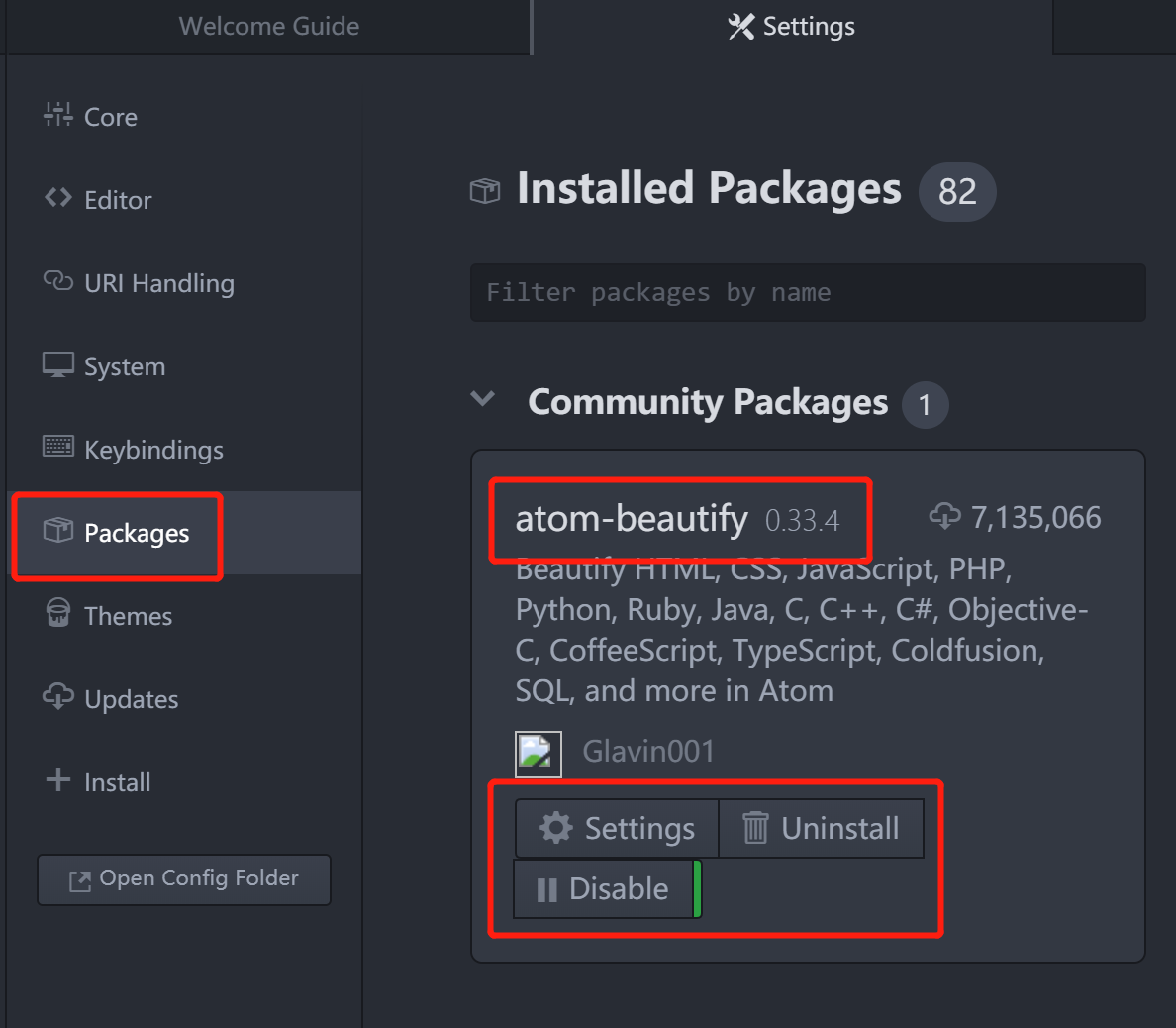Click the Keybindings keyboard icon

[57, 447]
